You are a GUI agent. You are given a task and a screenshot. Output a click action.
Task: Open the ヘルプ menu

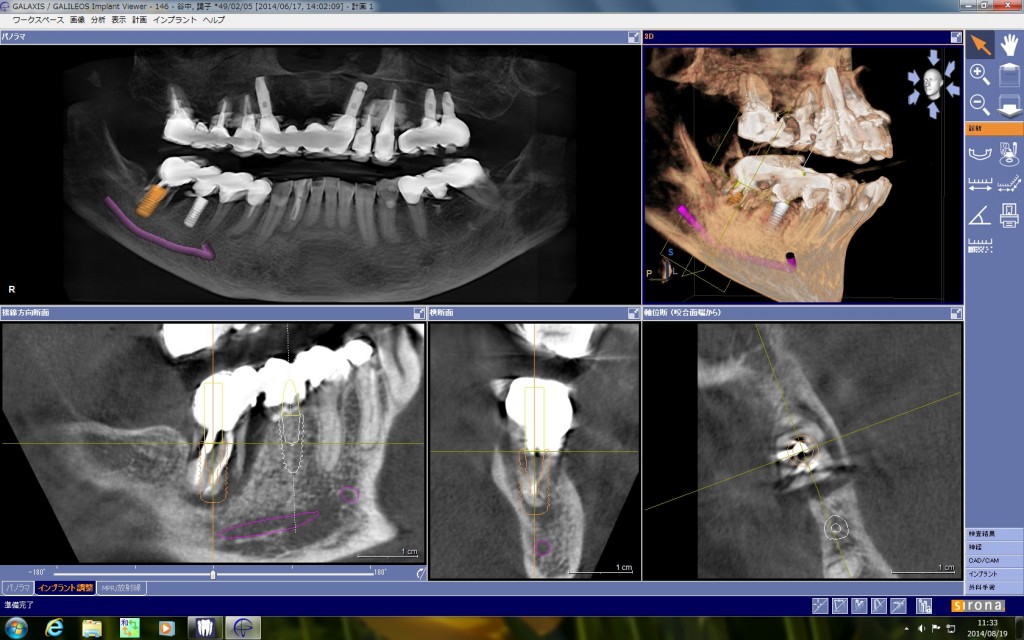(x=214, y=20)
